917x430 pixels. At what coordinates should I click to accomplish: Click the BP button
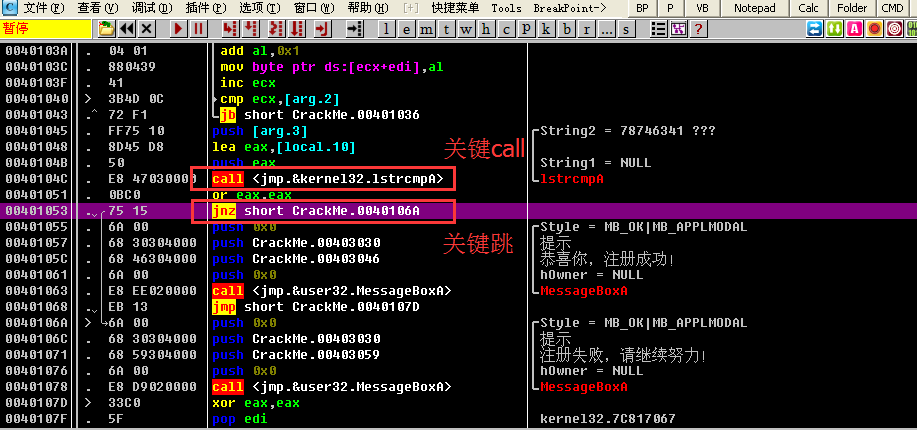pyautogui.click(x=642, y=8)
